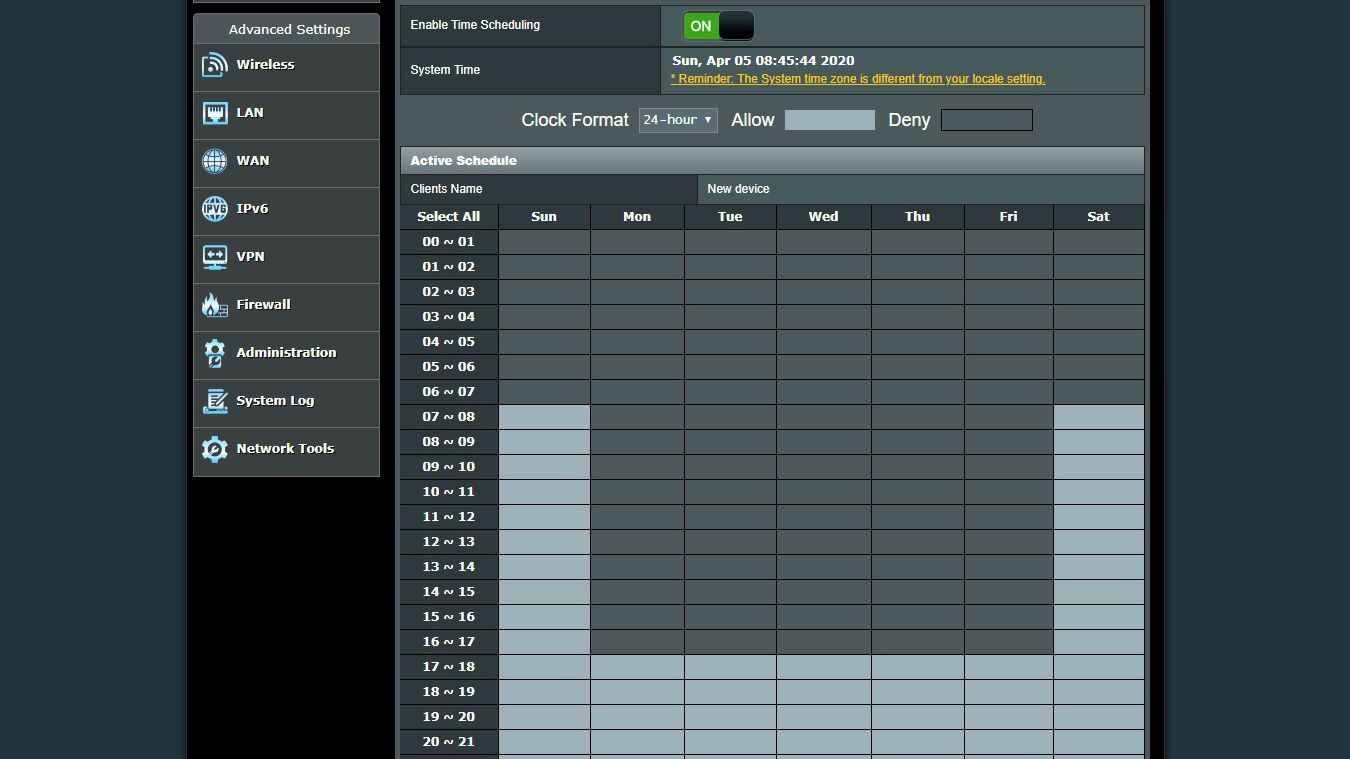This screenshot has height=759, width=1350.
Task: Click the Select All header cell
Action: [x=448, y=217]
